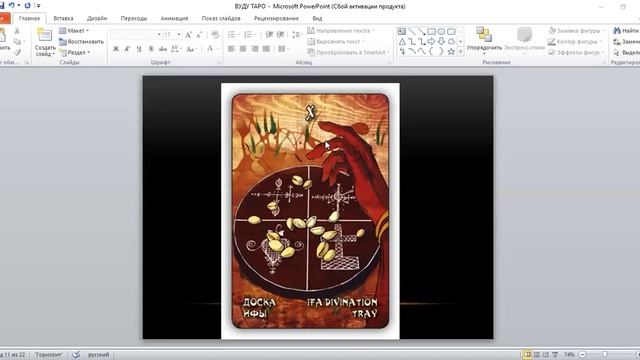Click the Вид ribbon tab
The width and height of the screenshot is (640, 360).
[317, 18]
